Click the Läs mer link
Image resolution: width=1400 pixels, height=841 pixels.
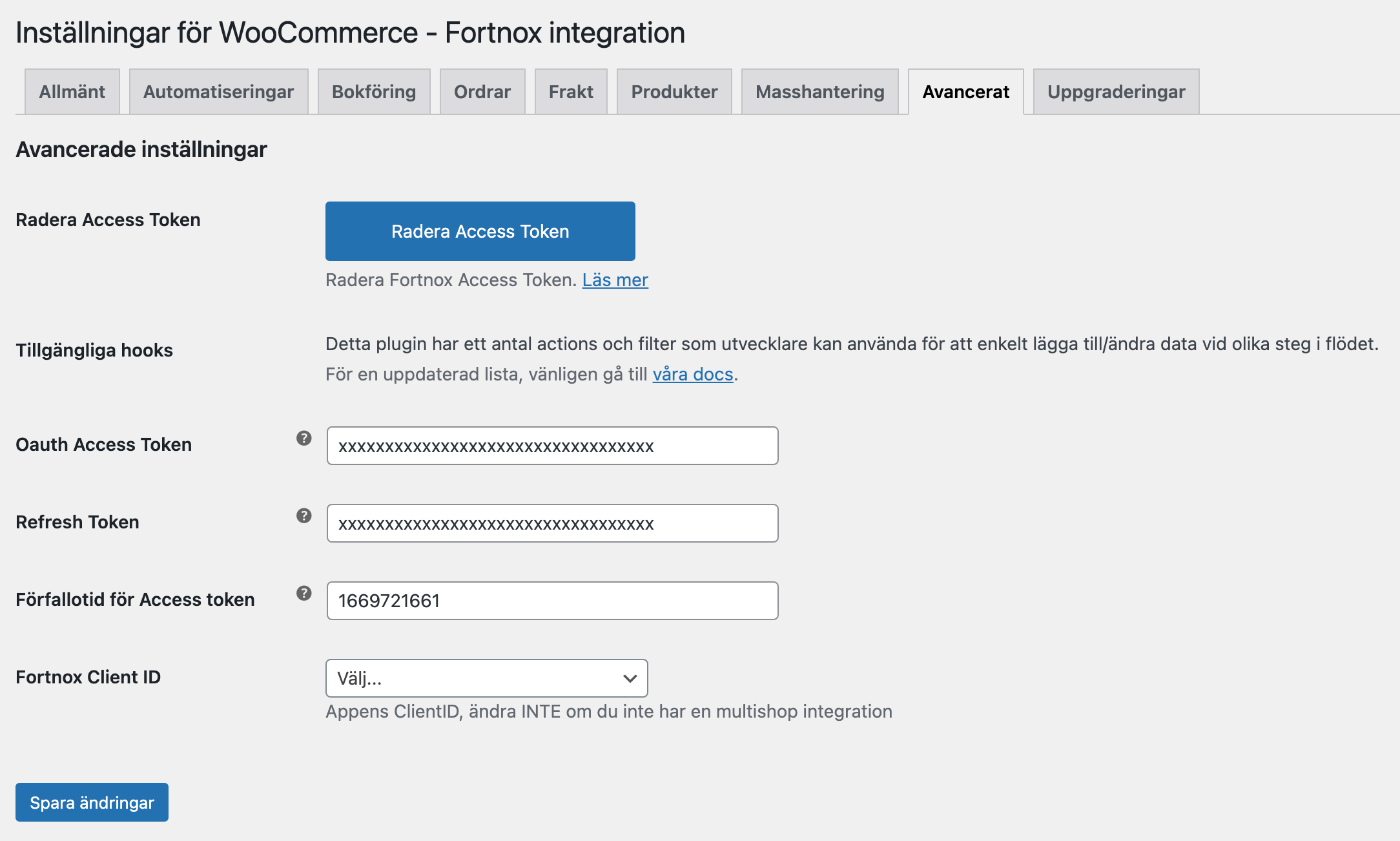click(x=615, y=280)
